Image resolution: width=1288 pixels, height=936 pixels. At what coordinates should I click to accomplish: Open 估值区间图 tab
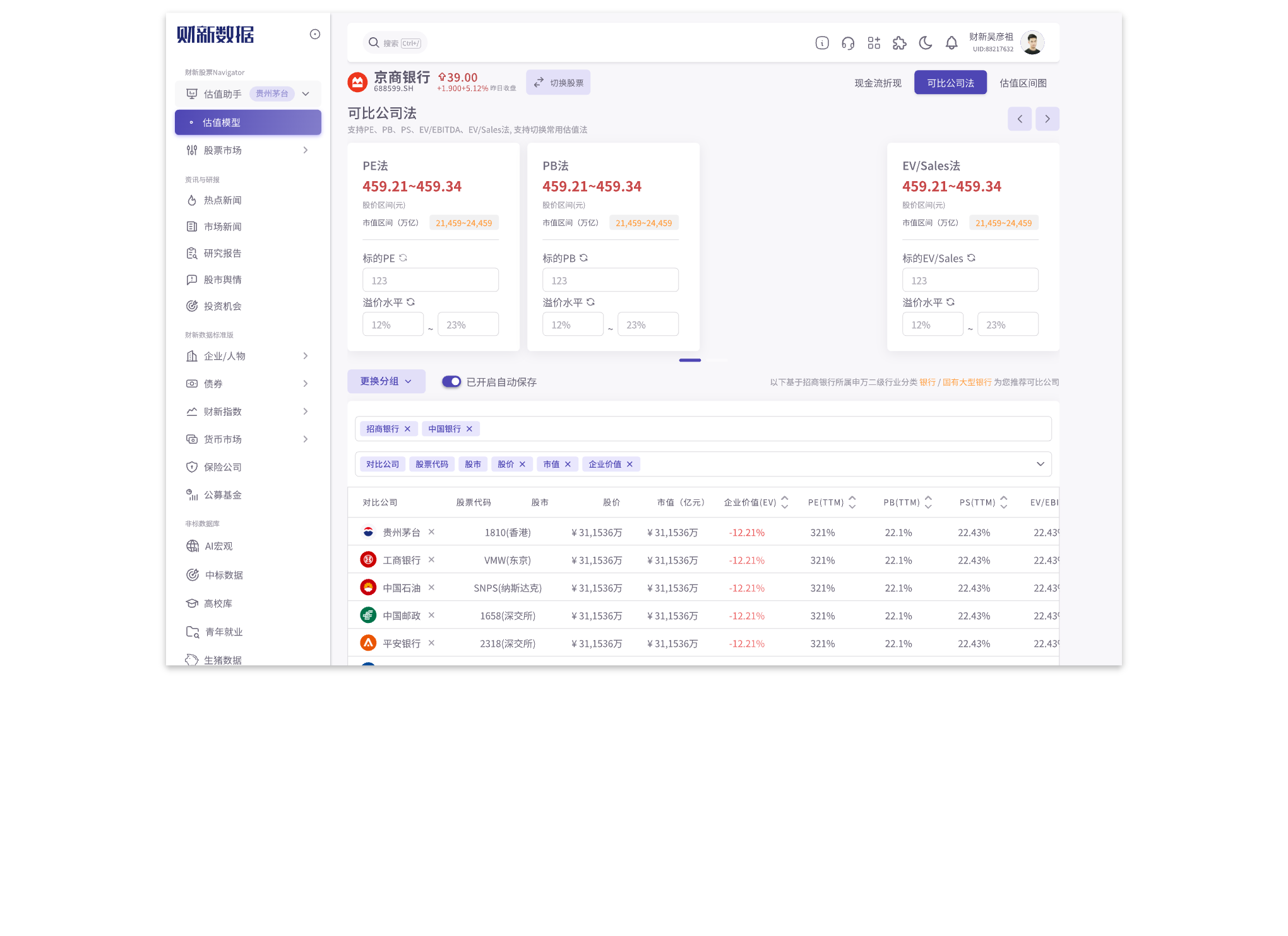pyautogui.click(x=1023, y=83)
